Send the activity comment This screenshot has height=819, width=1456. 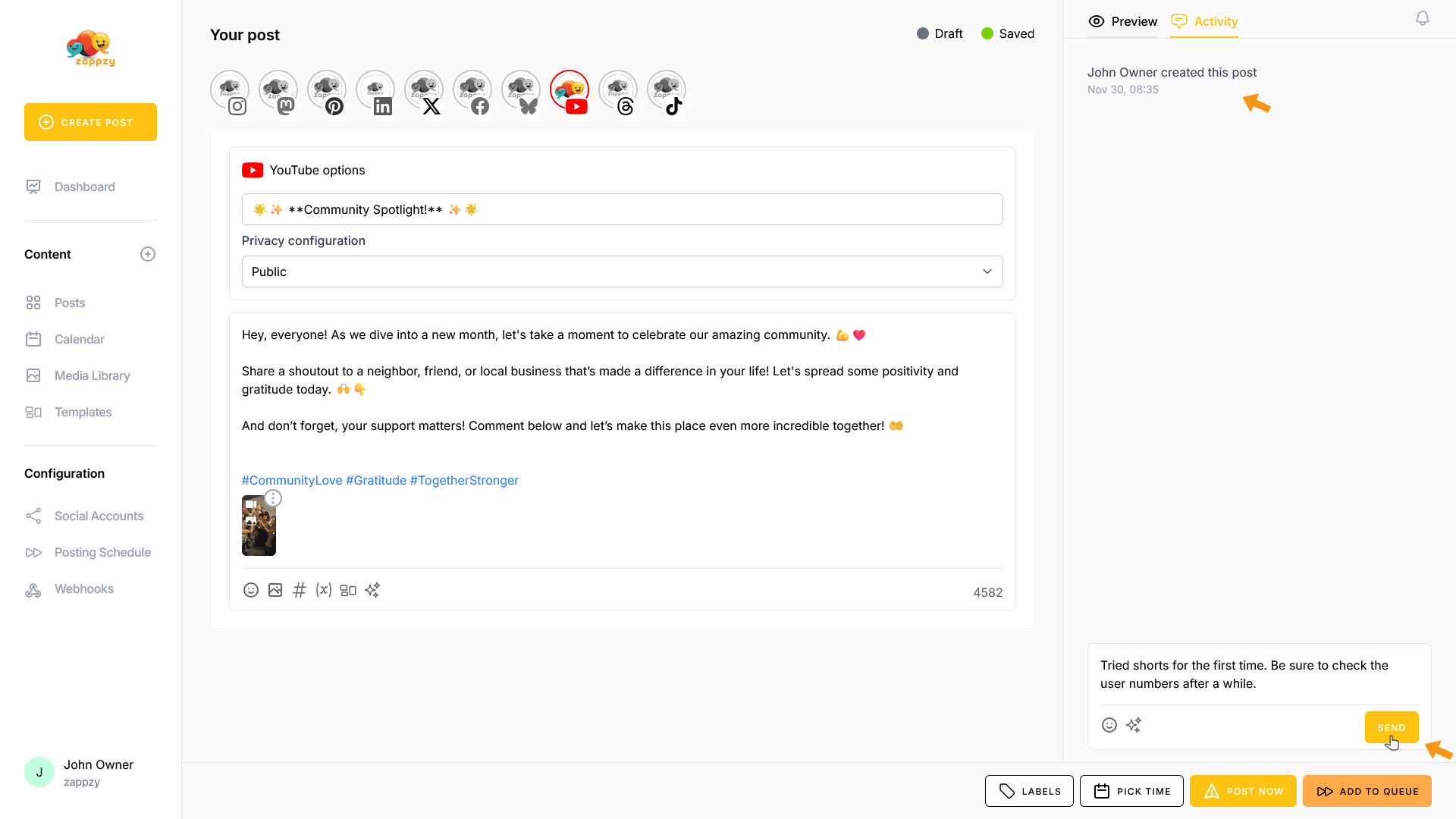1391,727
